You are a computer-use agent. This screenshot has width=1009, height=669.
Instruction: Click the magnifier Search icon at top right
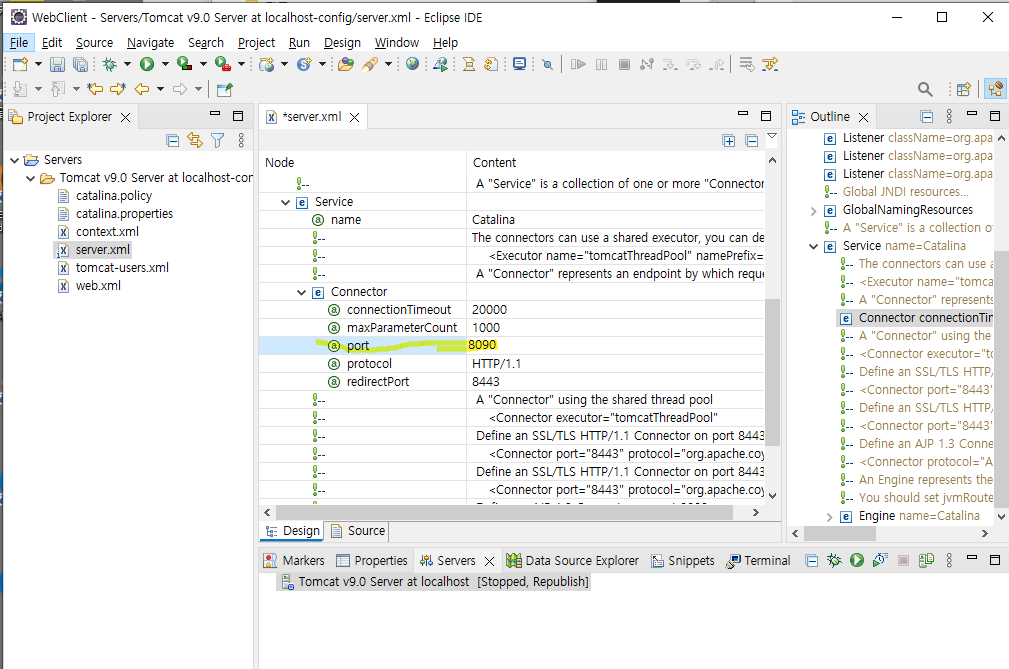(x=925, y=89)
